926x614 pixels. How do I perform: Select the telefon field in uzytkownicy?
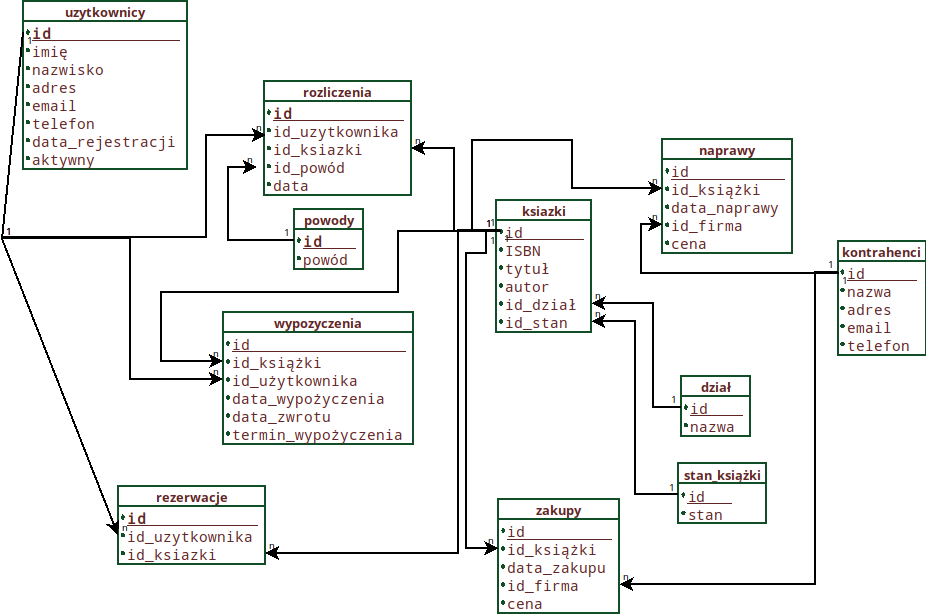[x=63, y=124]
